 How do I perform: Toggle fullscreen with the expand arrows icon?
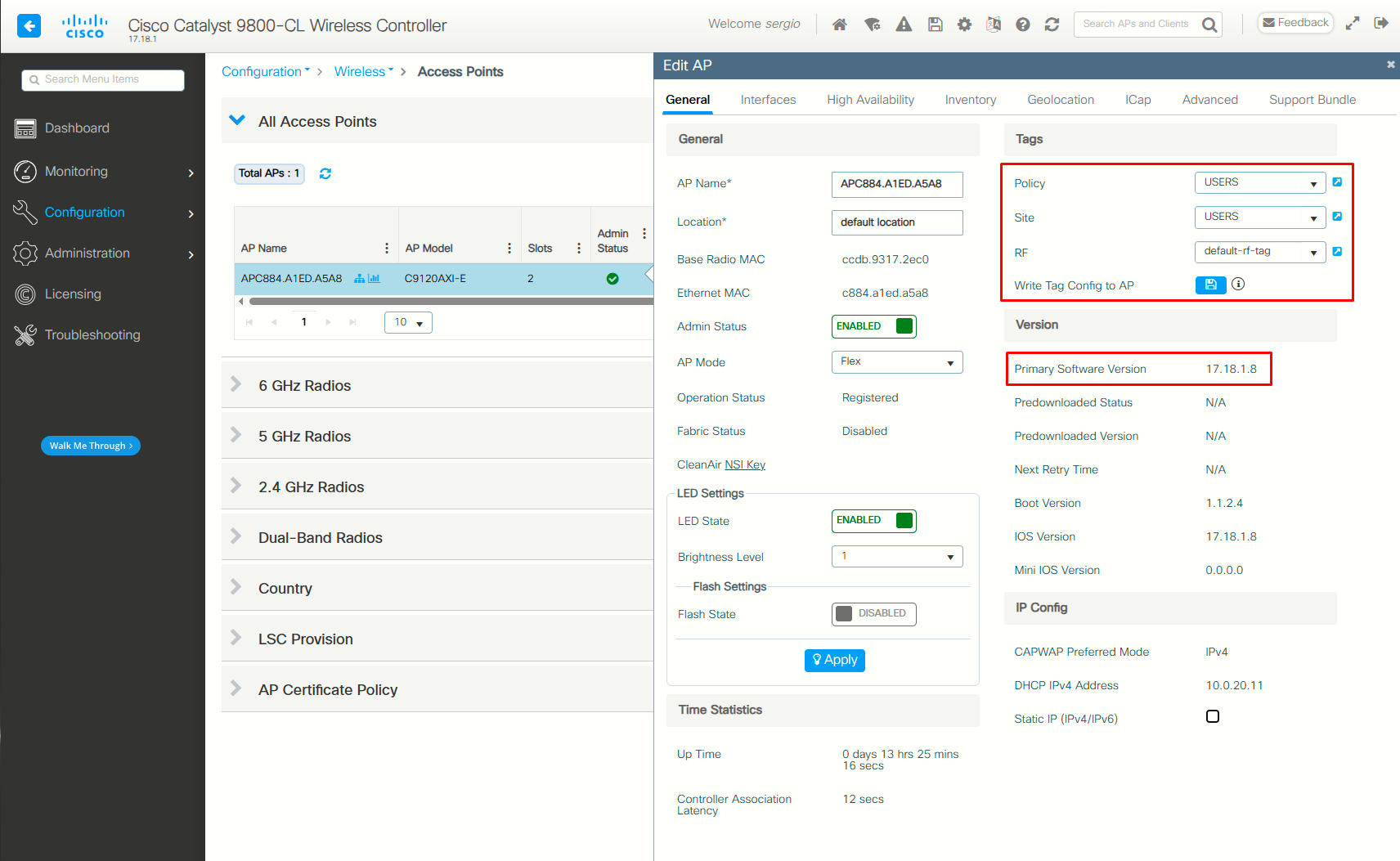click(1353, 23)
